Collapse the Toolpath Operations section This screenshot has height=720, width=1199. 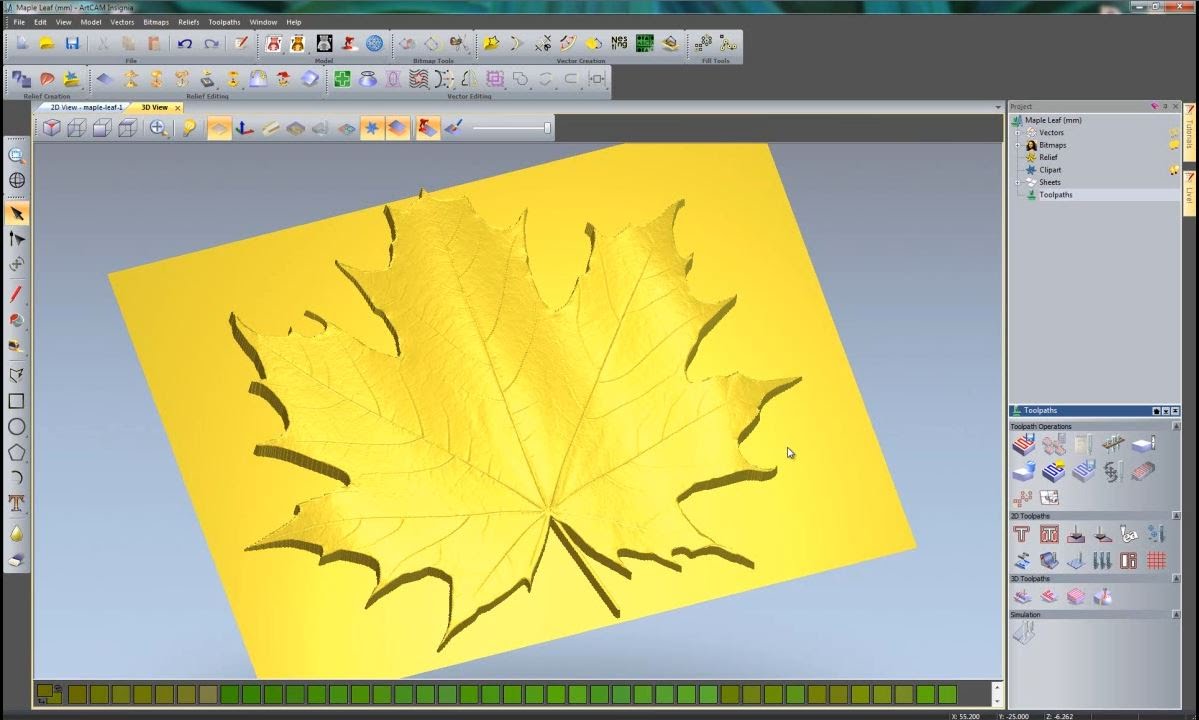[x=1176, y=426]
